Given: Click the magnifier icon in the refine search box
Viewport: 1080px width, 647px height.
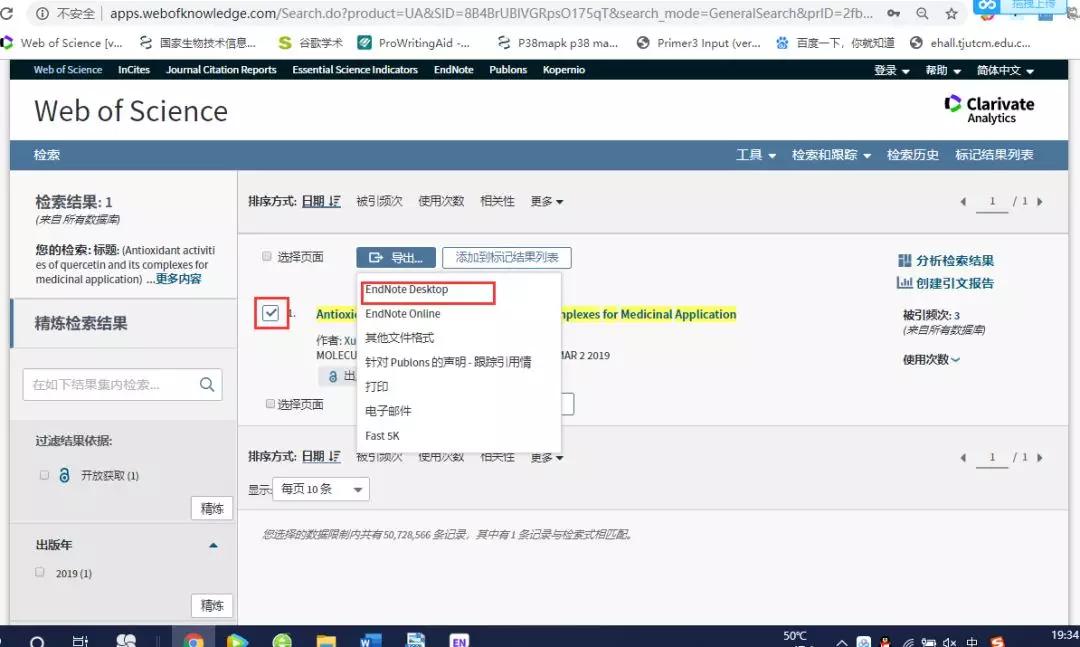Looking at the screenshot, I should (207, 384).
